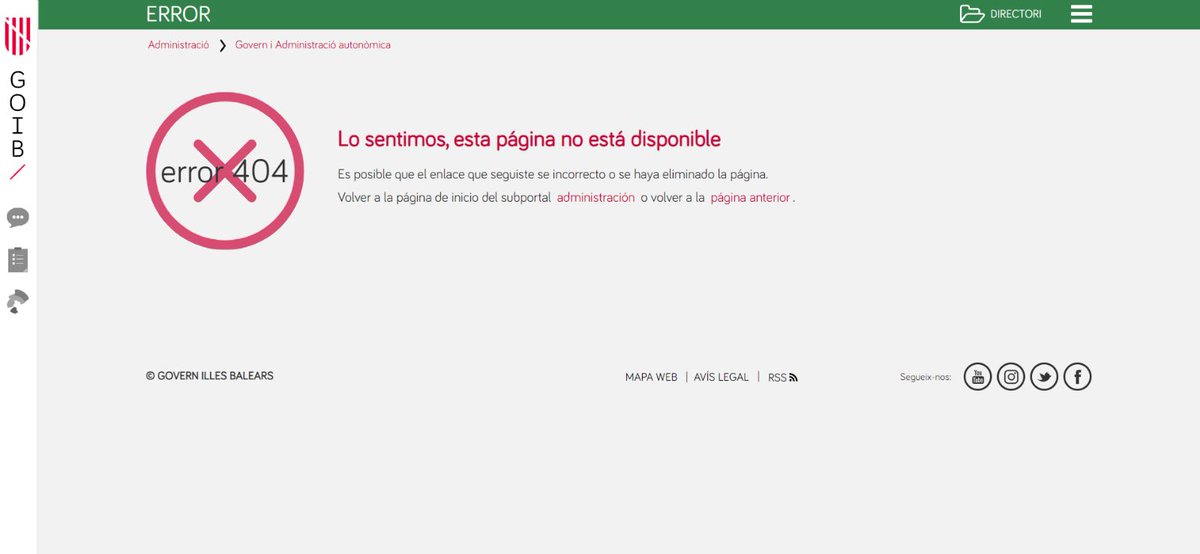This screenshot has height=554, width=1200.
Task: Follow the administración subportal link
Action: [596, 198]
